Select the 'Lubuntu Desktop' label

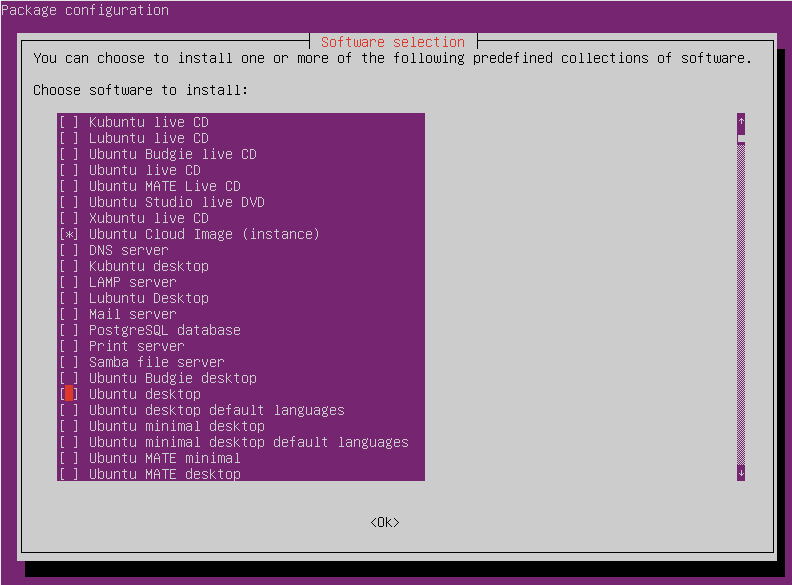pos(148,299)
